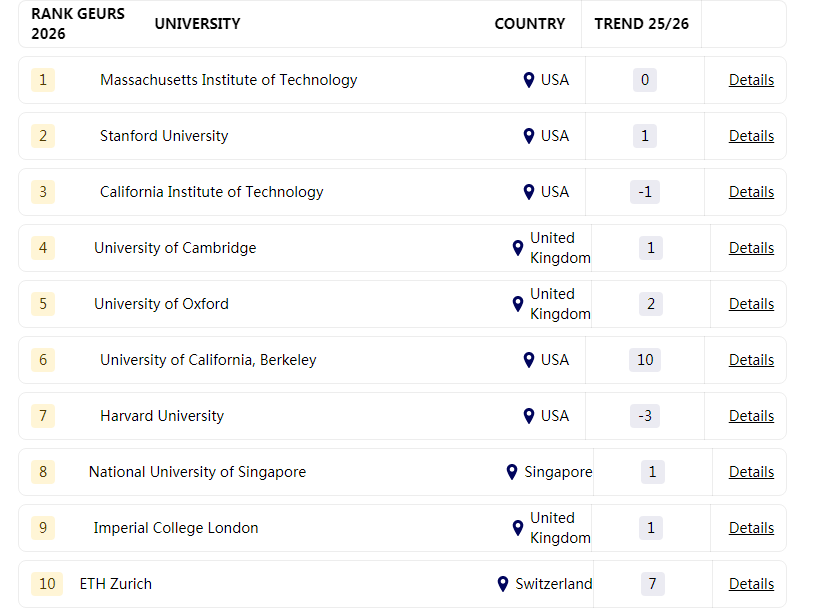Click the map pin for Imperial College London
This screenshot has width=816, height=609.
click(x=518, y=528)
